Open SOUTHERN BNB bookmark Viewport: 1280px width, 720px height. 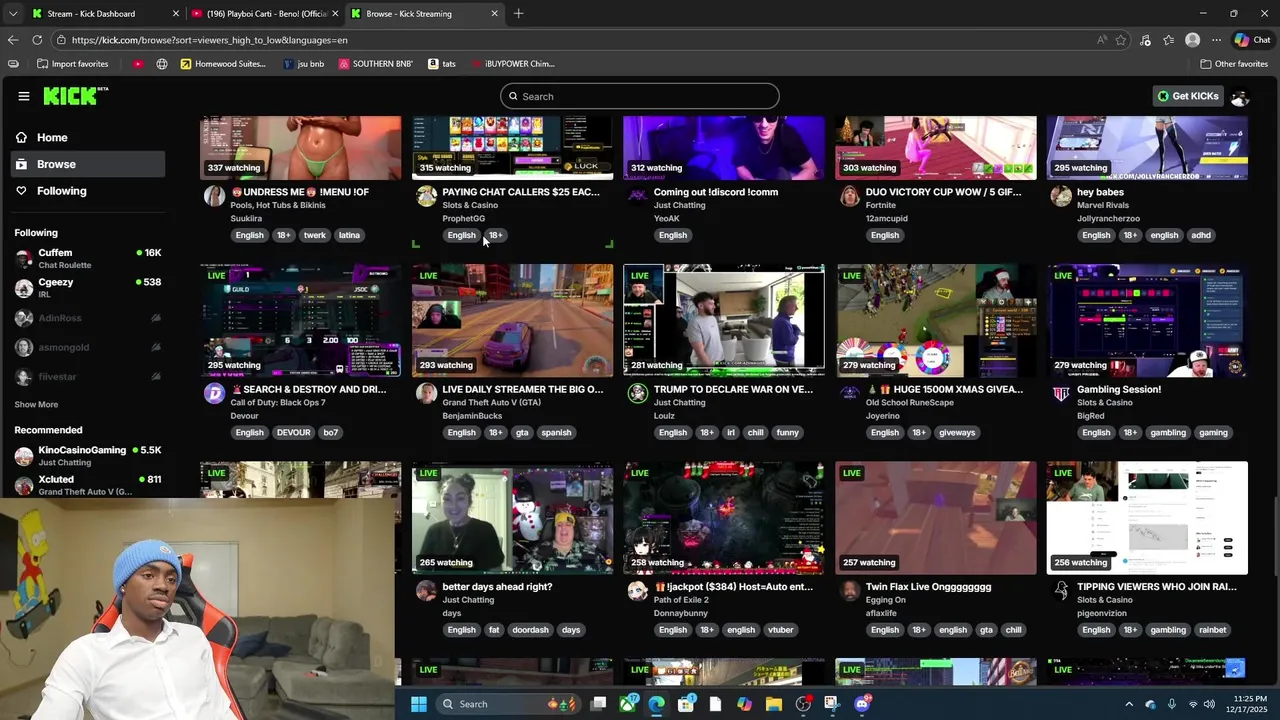(x=375, y=63)
